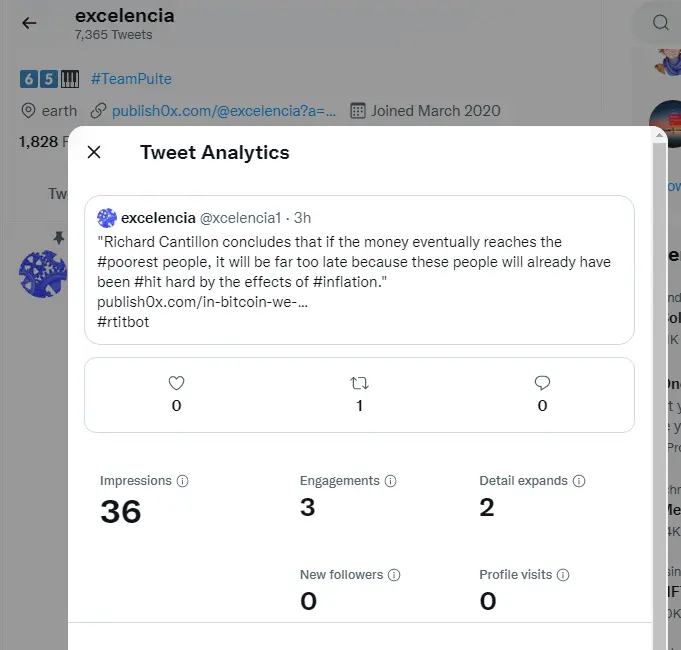This screenshot has width=681, height=650.
Task: Show info for New followers metric
Action: (x=394, y=575)
